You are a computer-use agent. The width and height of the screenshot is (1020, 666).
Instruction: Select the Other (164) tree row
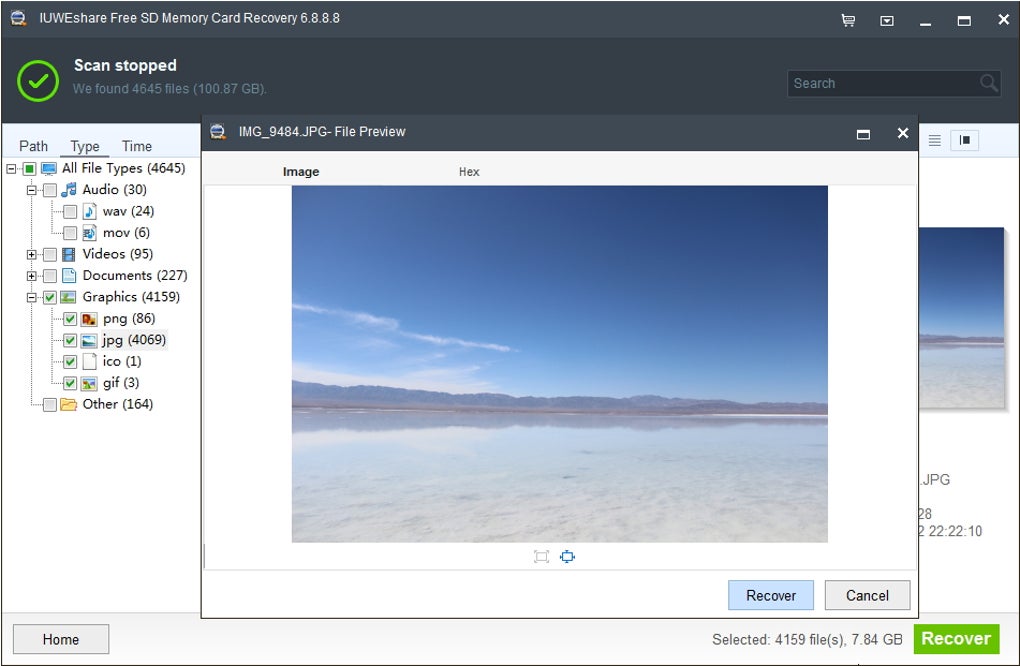tap(117, 405)
